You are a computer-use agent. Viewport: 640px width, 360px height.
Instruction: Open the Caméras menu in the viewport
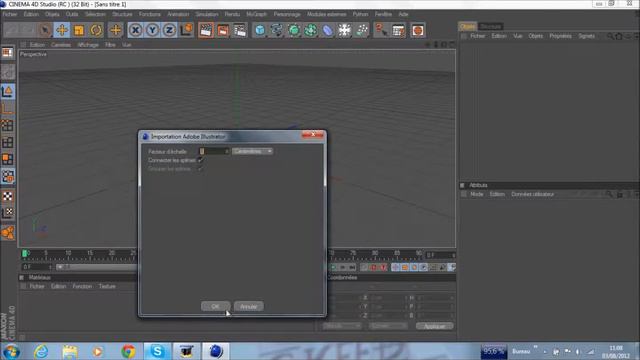click(x=61, y=45)
